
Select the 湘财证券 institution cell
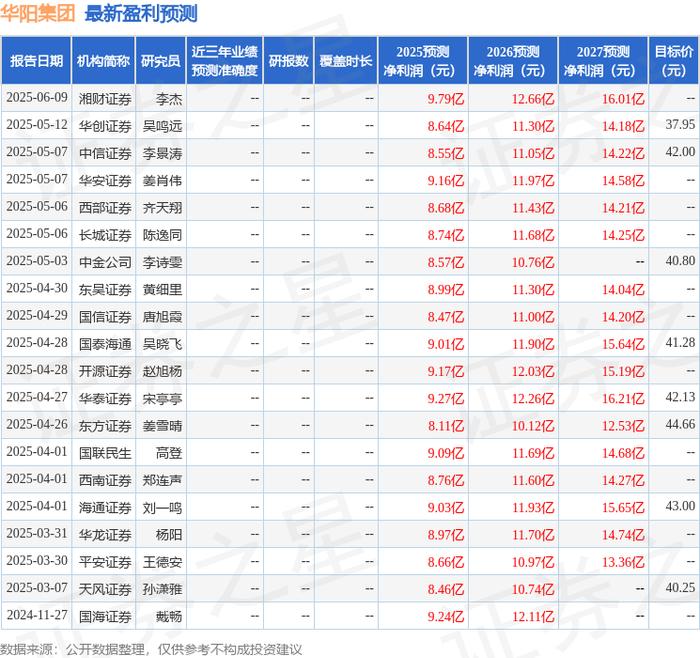[105, 99]
